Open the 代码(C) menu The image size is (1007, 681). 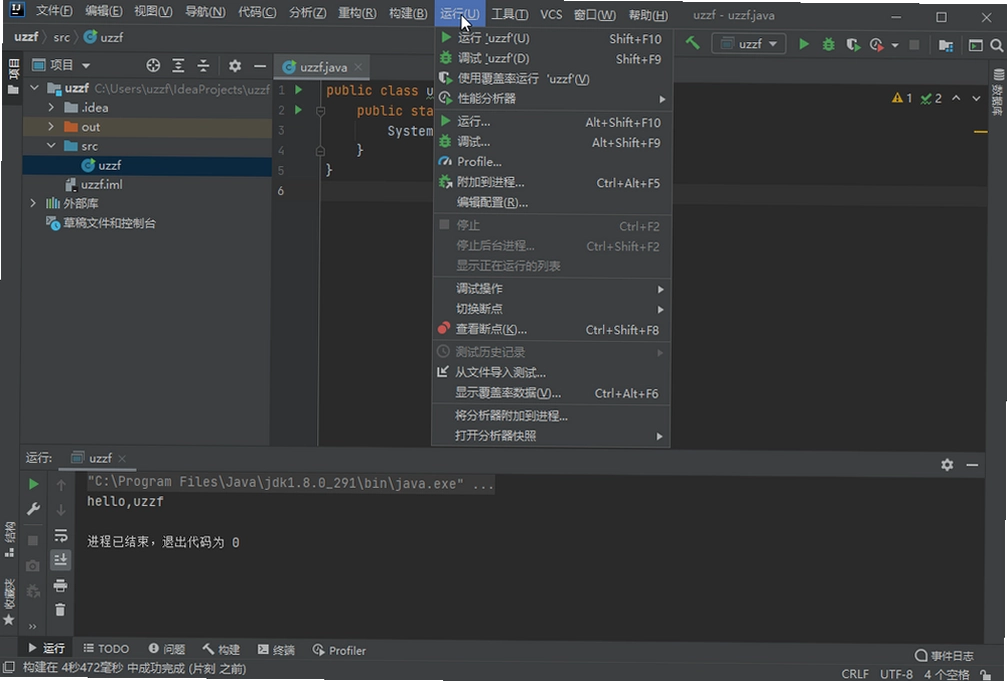coord(257,12)
